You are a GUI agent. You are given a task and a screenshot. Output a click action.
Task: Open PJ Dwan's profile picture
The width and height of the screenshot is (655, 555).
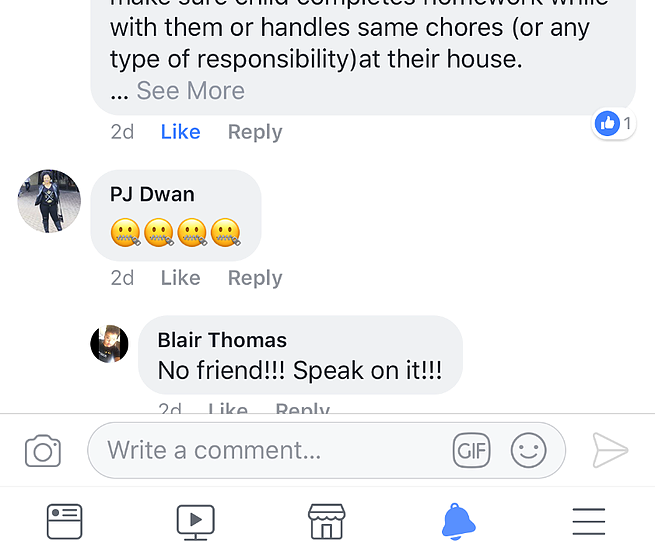[x=49, y=201]
